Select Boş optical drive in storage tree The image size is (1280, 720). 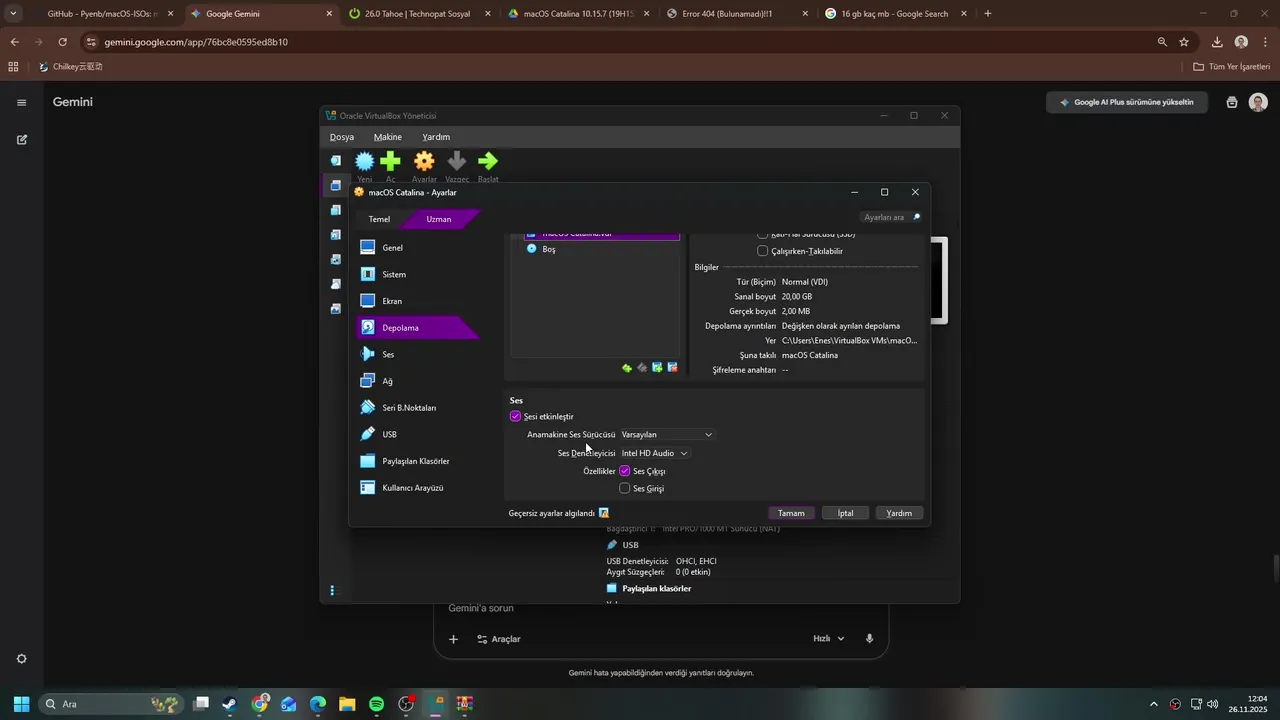tap(548, 249)
